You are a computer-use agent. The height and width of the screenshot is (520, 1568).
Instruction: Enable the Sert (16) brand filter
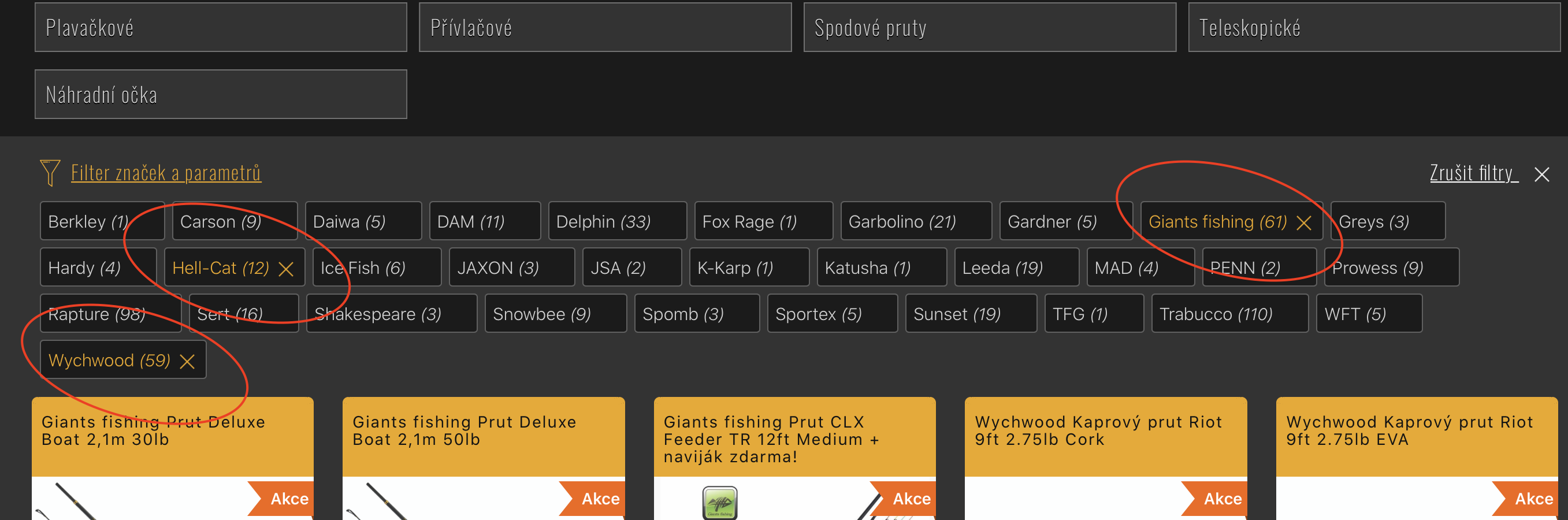243,314
